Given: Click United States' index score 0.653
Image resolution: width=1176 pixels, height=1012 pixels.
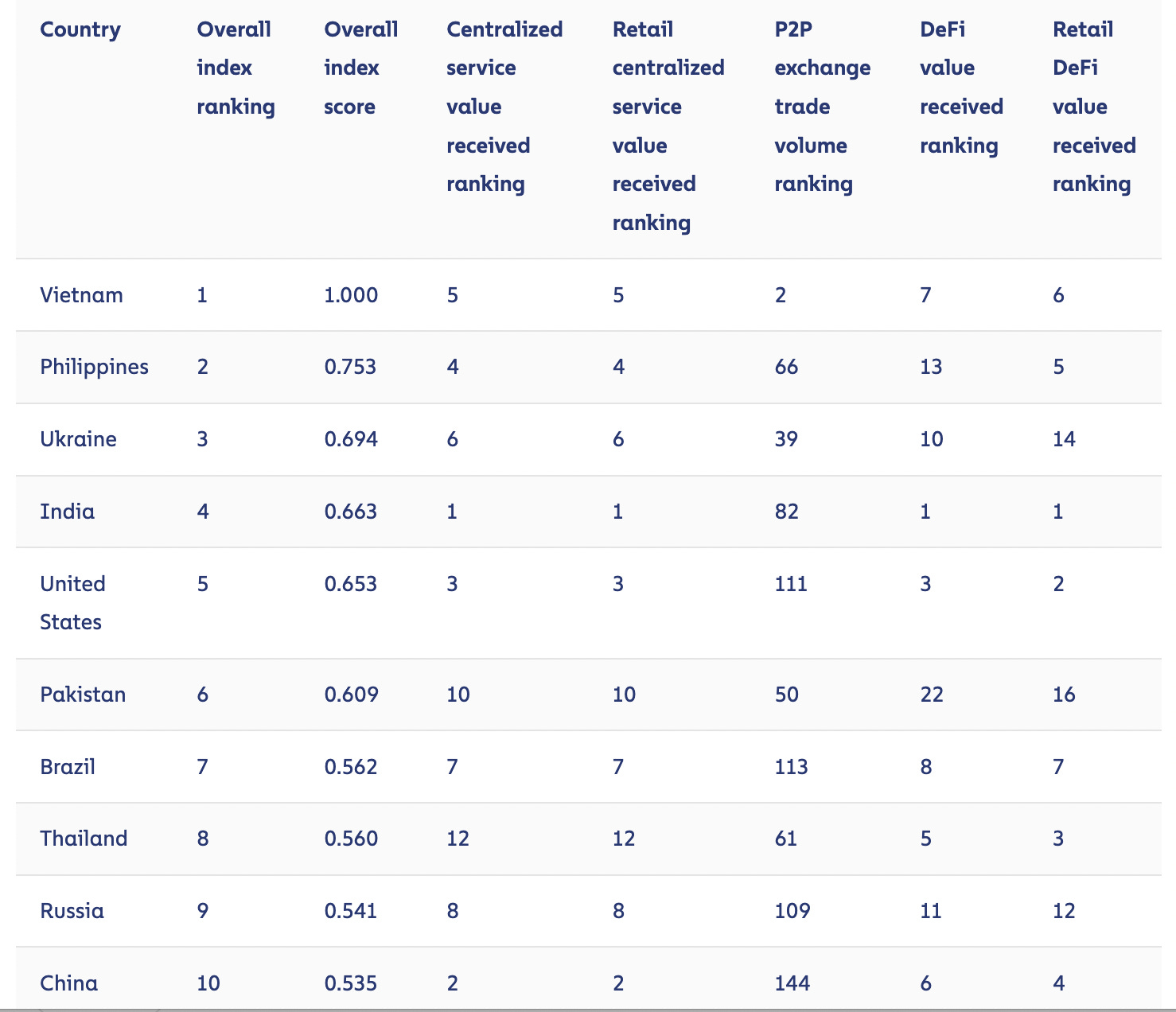Looking at the screenshot, I should coord(351,584).
